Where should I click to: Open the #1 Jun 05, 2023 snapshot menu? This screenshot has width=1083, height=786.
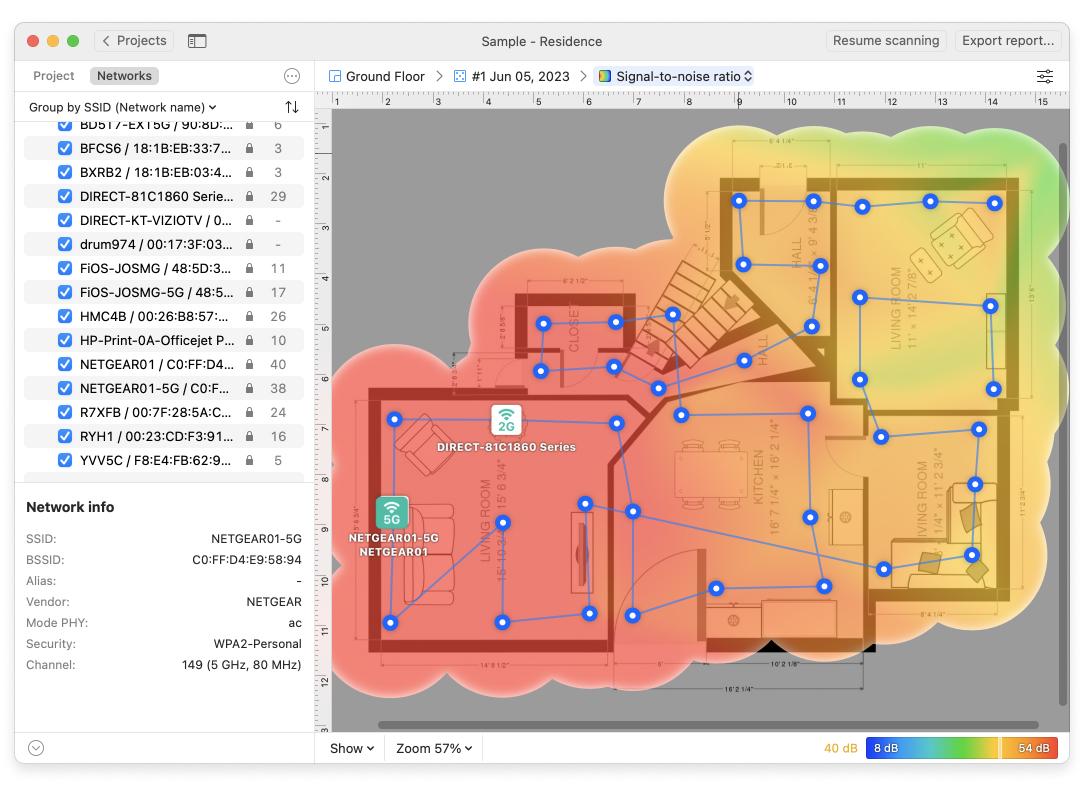tap(512, 77)
